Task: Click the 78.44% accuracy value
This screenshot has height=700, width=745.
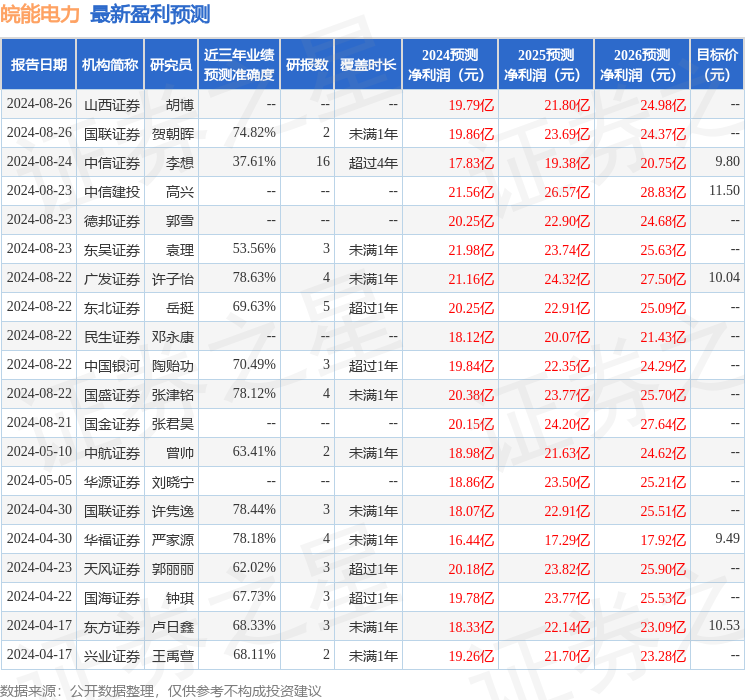Action: (x=254, y=509)
